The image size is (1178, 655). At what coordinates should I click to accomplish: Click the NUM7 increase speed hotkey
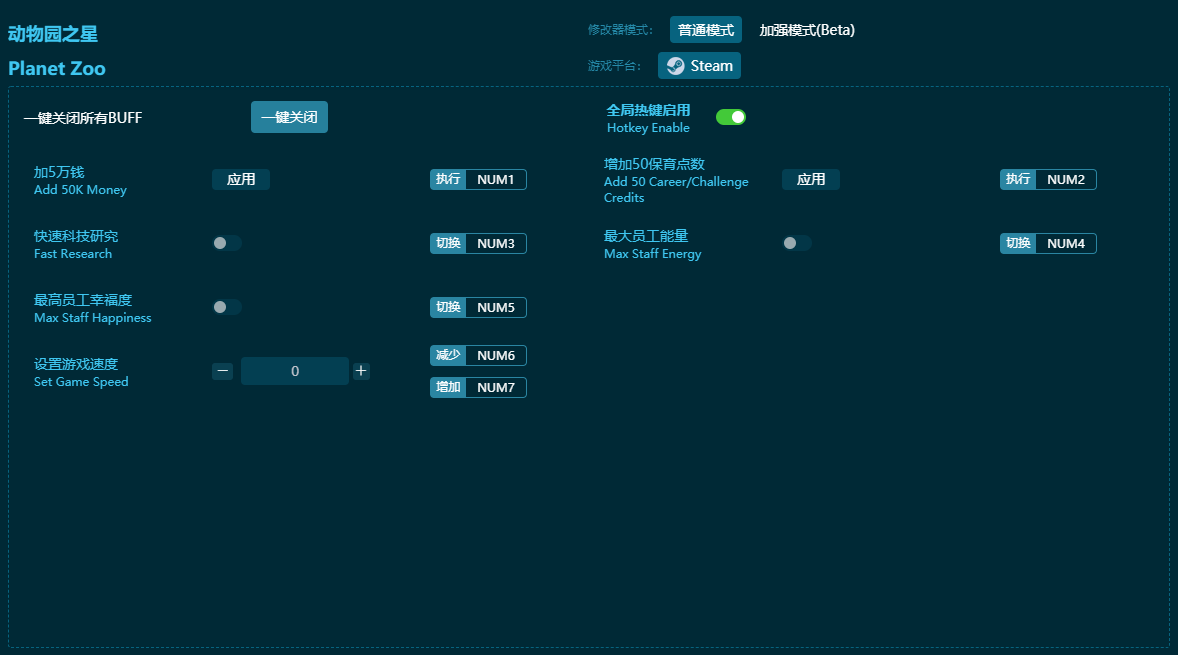click(x=495, y=388)
